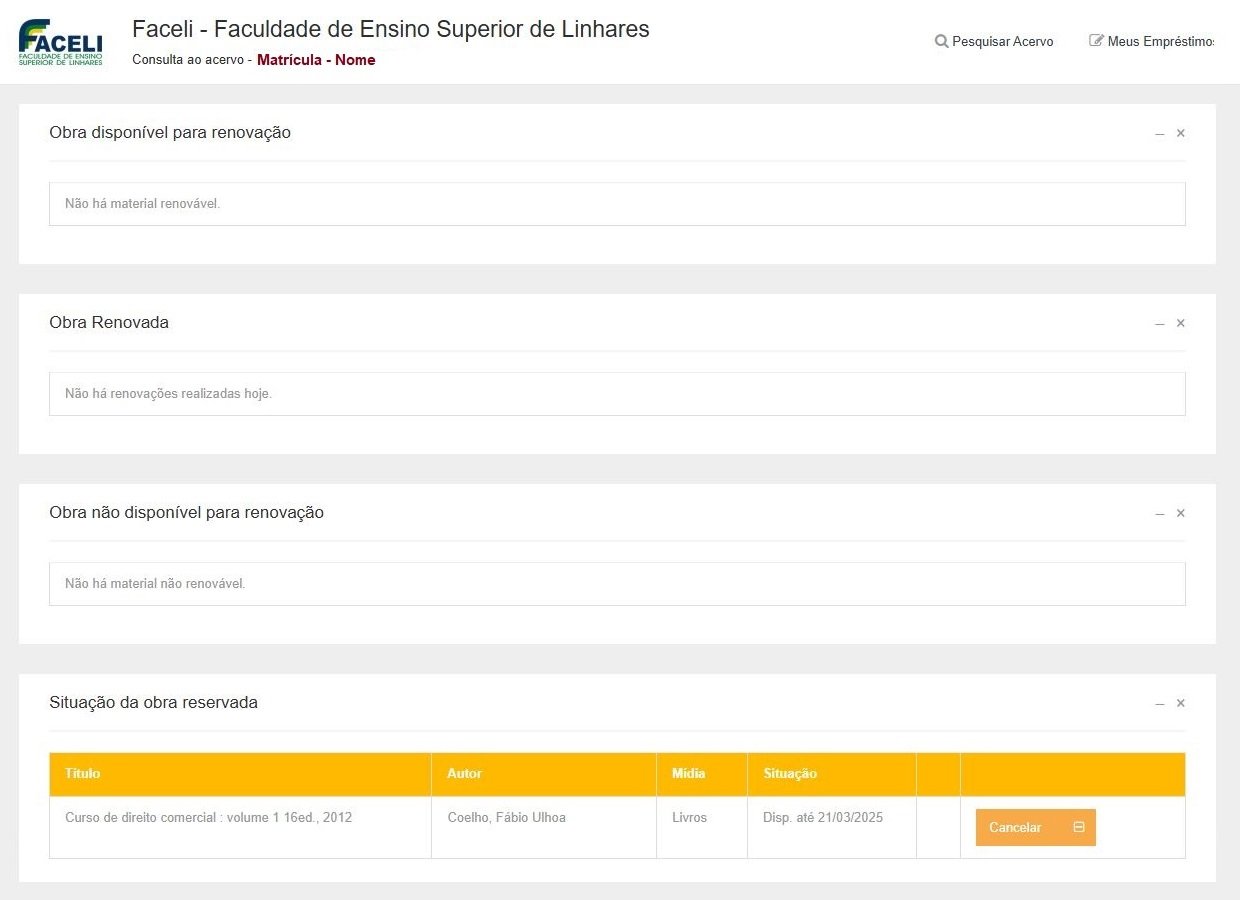Click the Autor column header
The width and height of the screenshot is (1240, 900).
click(464, 774)
